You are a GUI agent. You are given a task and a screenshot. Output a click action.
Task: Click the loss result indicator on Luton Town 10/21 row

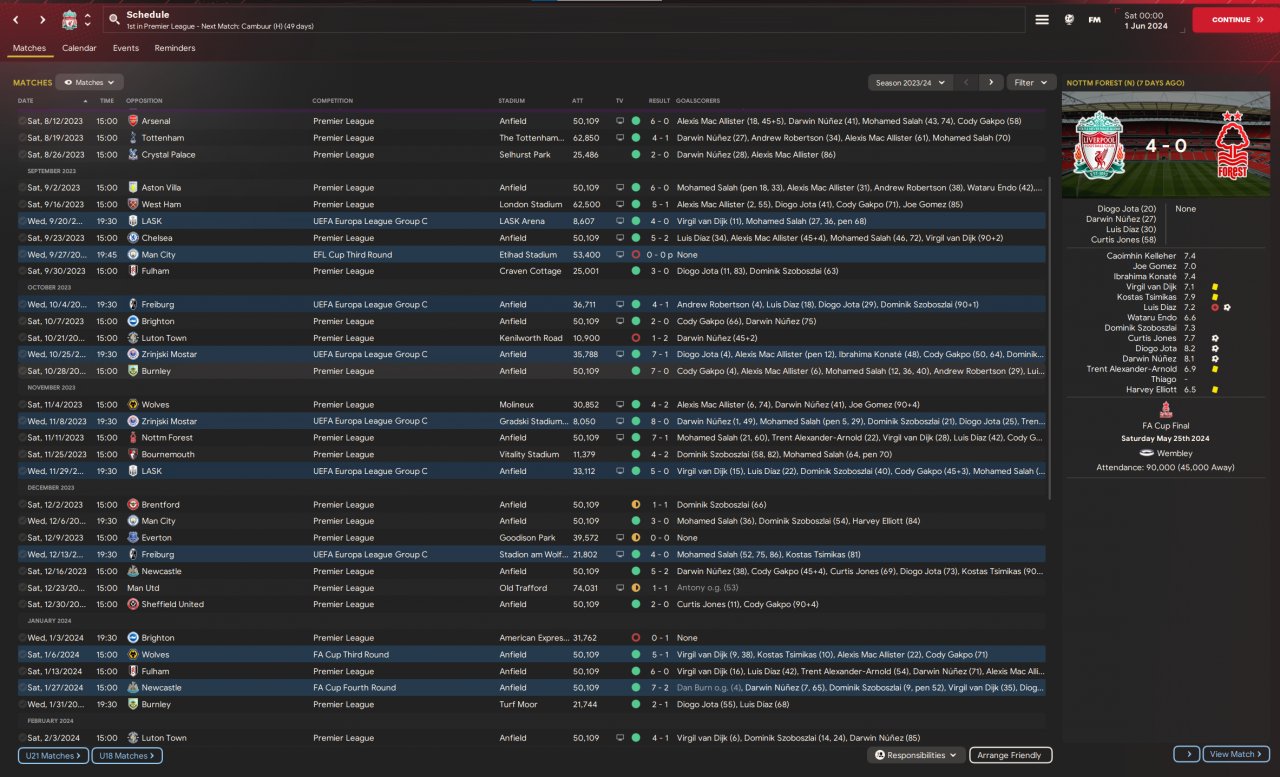pyautogui.click(x=635, y=338)
